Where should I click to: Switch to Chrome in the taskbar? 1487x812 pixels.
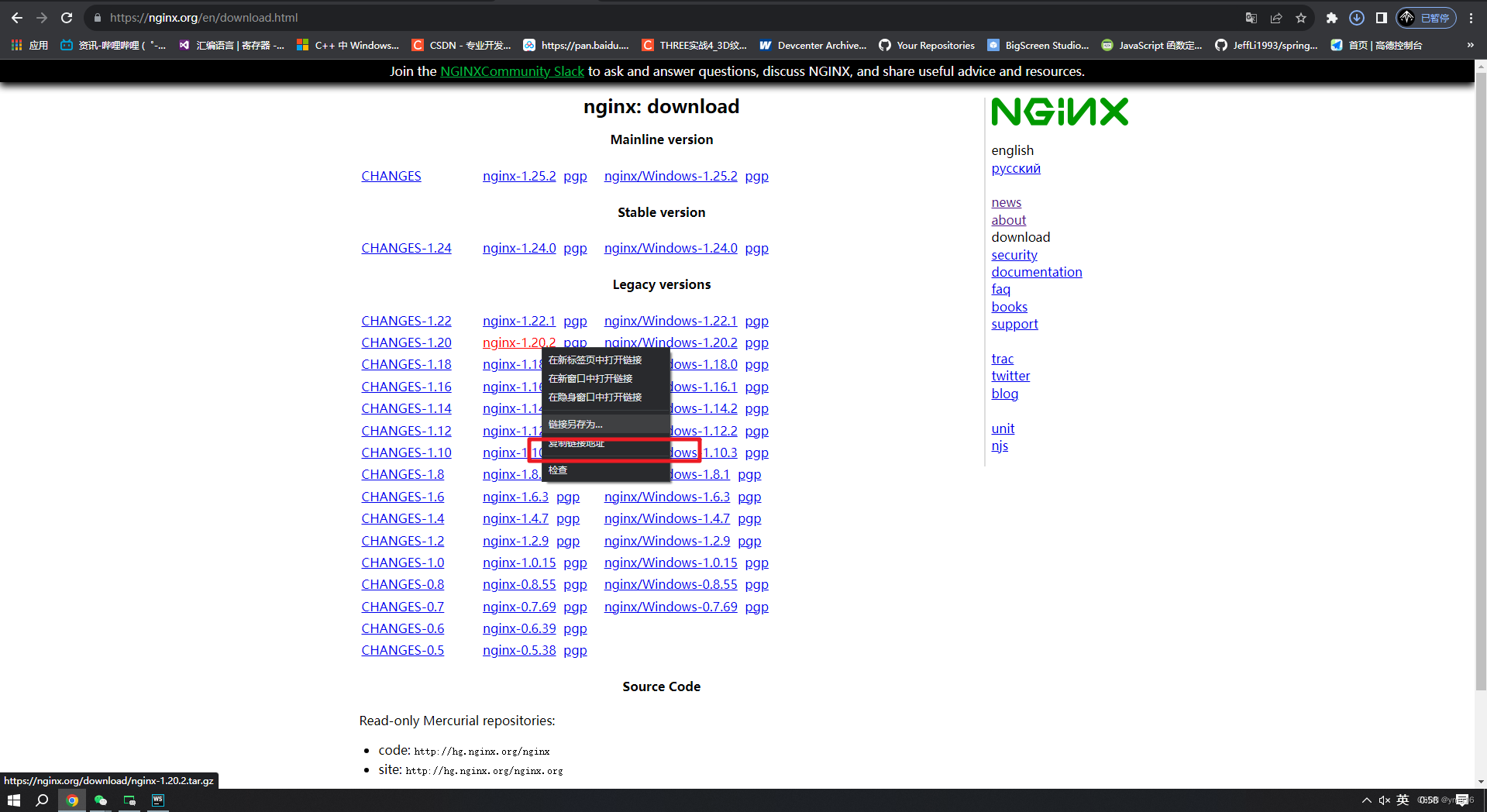pyautogui.click(x=72, y=800)
